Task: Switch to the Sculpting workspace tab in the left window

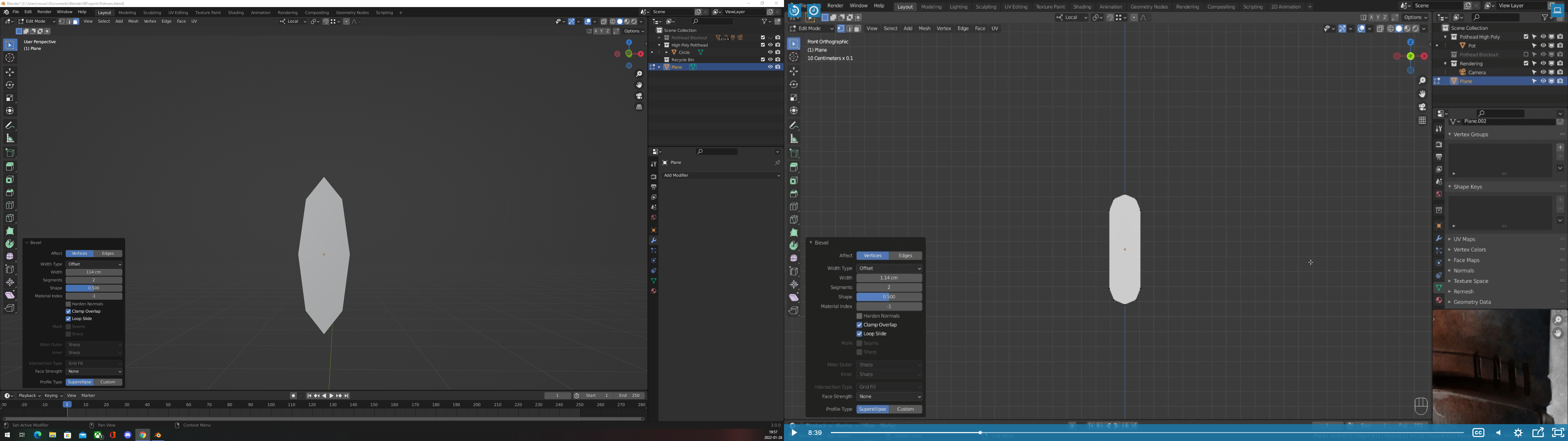Action: [x=152, y=13]
